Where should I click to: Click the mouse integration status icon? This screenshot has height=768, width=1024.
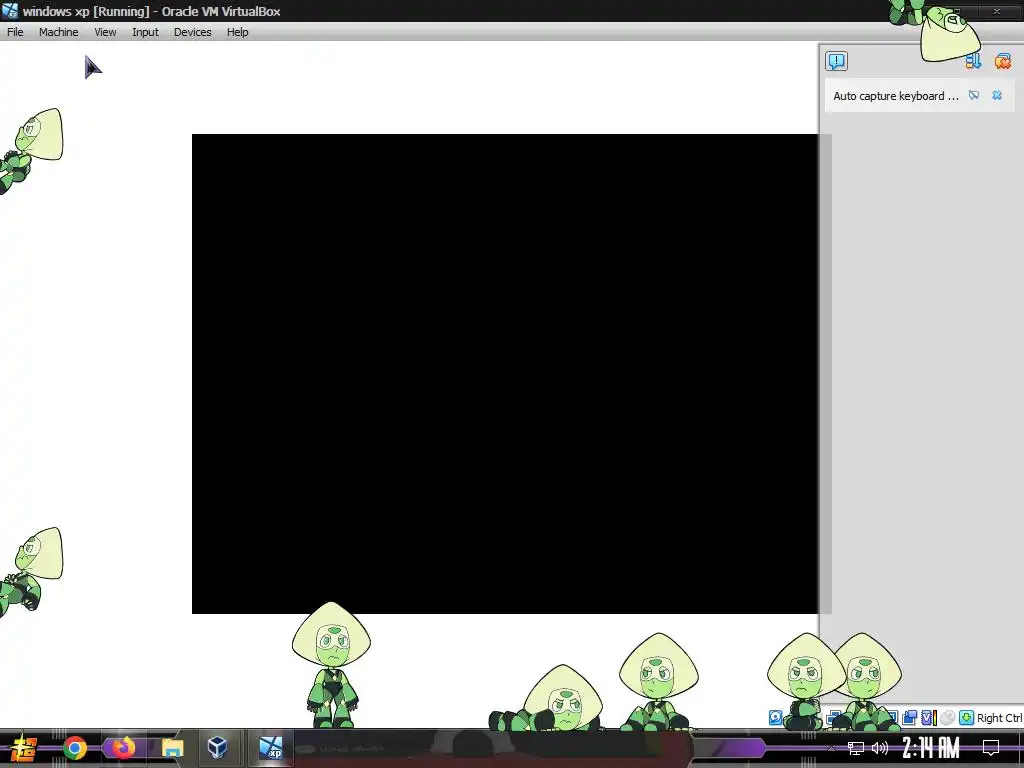(948, 718)
